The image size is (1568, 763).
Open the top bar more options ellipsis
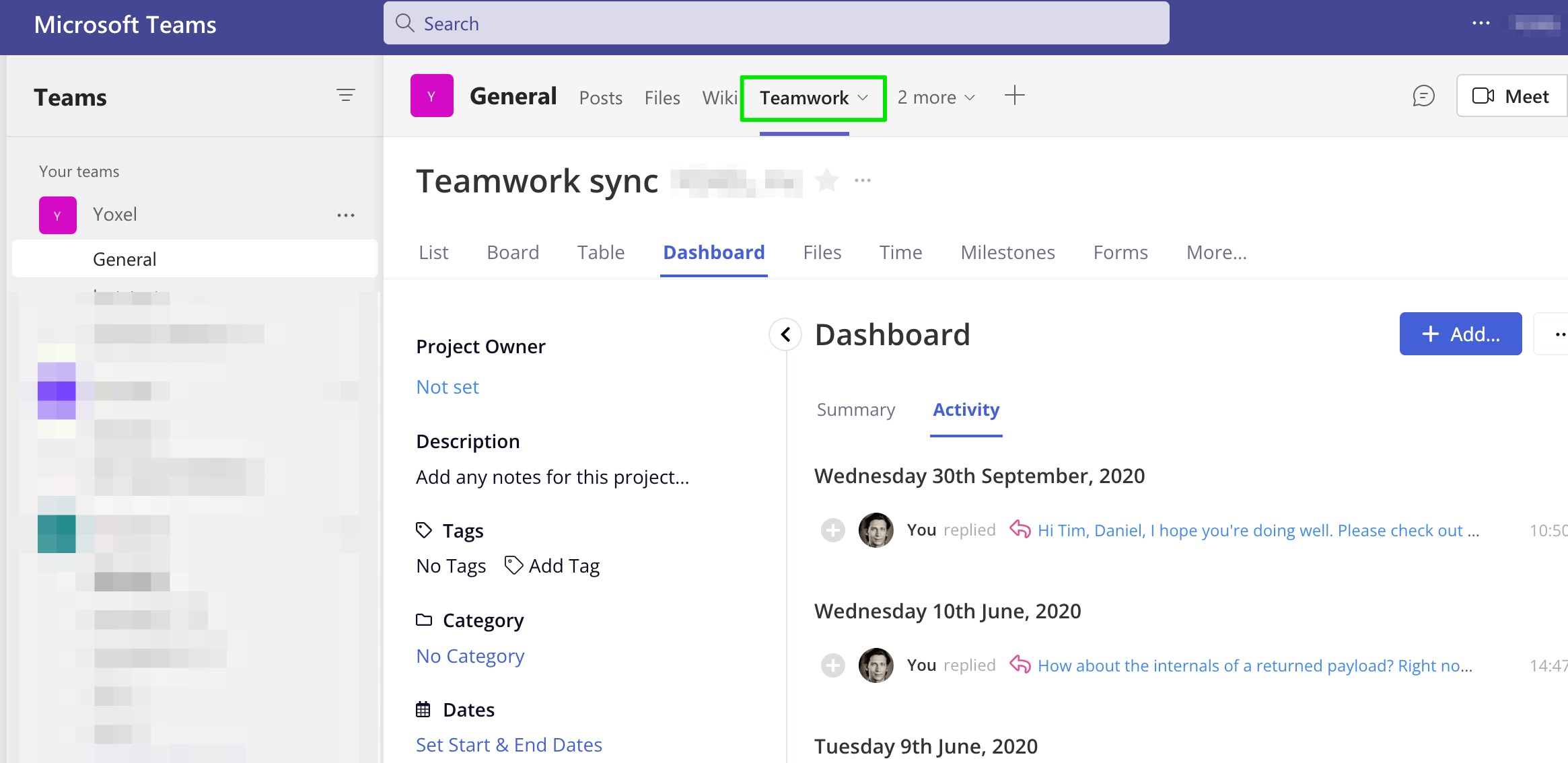point(1481,24)
